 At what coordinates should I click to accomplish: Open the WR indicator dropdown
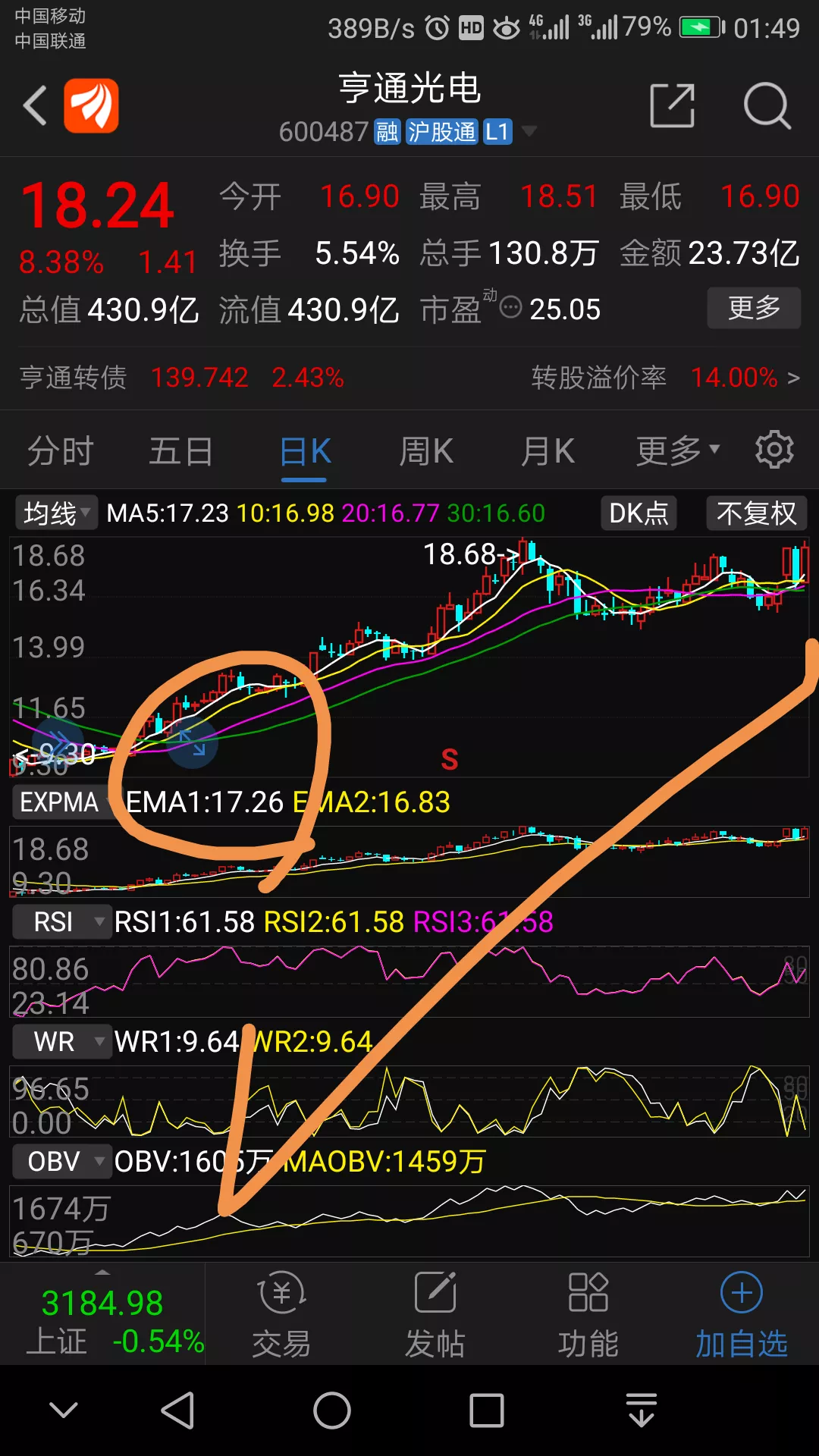(61, 1042)
